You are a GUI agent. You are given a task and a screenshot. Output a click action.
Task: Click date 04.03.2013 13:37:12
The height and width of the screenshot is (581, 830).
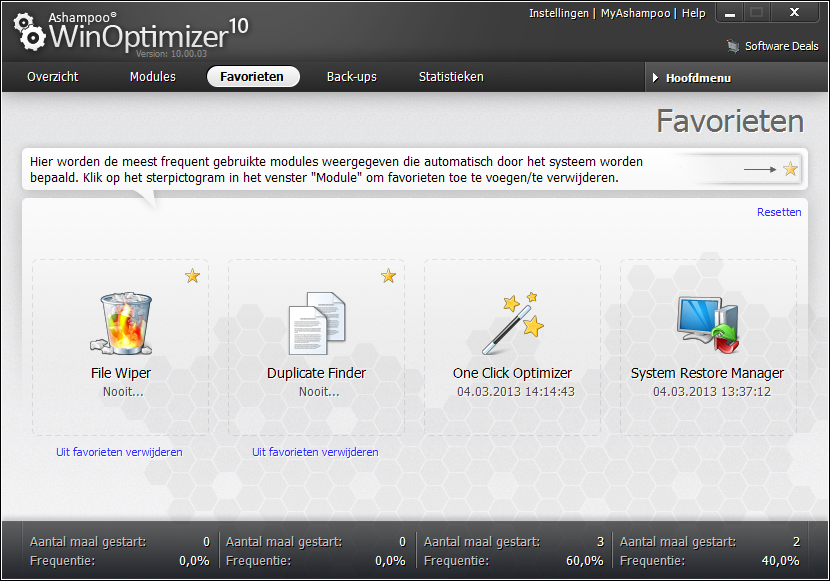(x=712, y=392)
